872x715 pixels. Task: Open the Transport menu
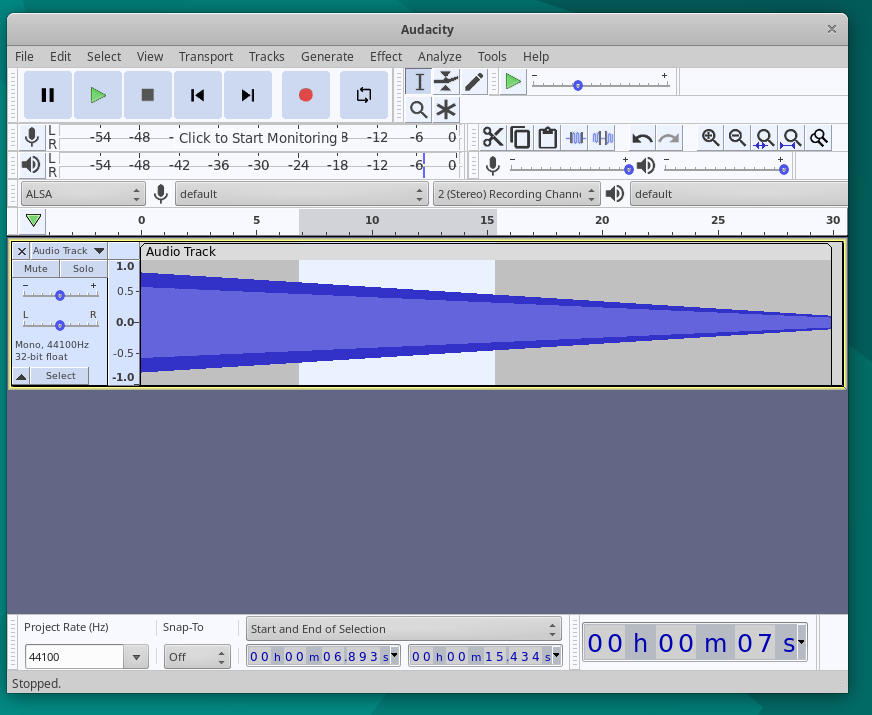coord(206,56)
